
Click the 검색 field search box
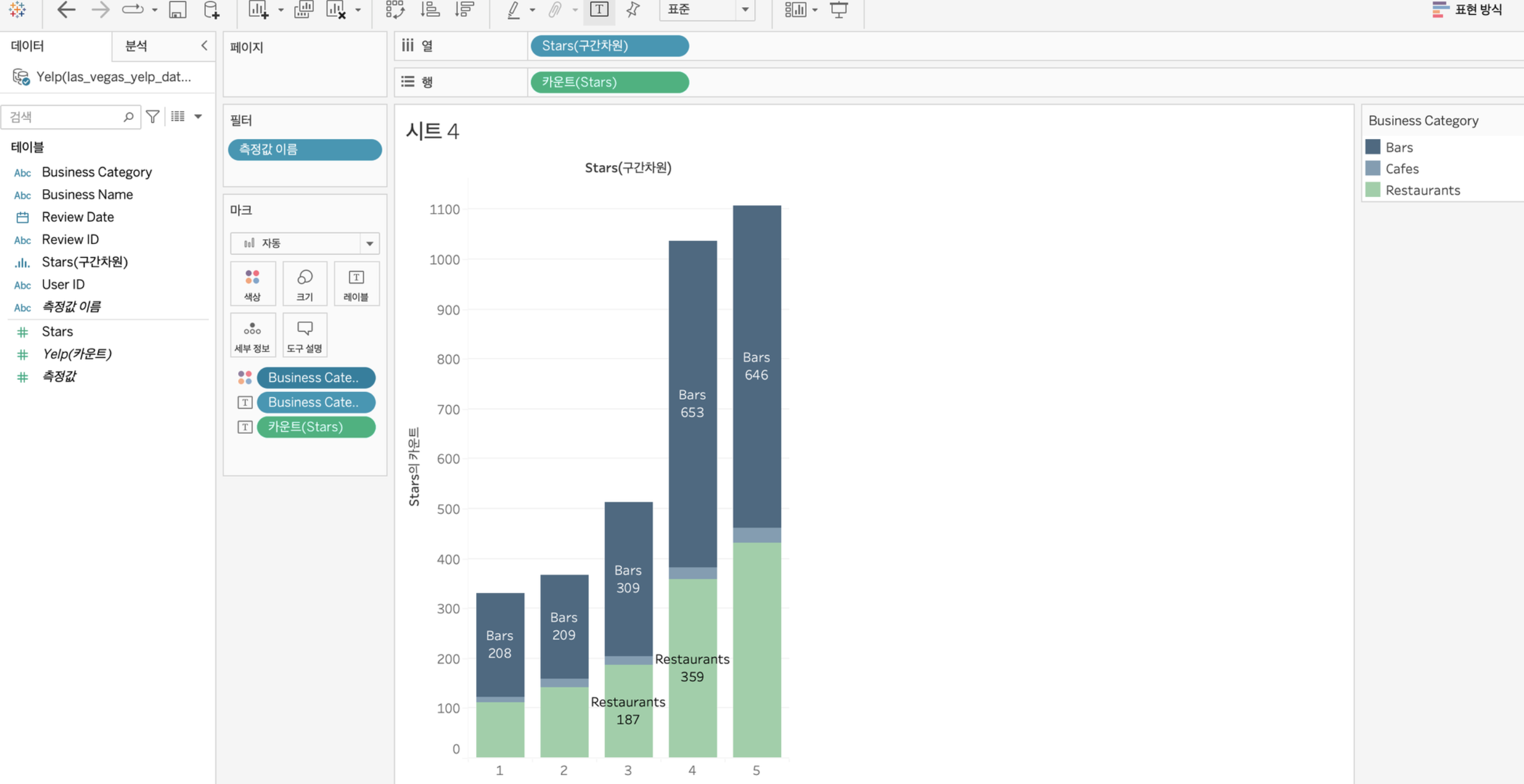66,117
